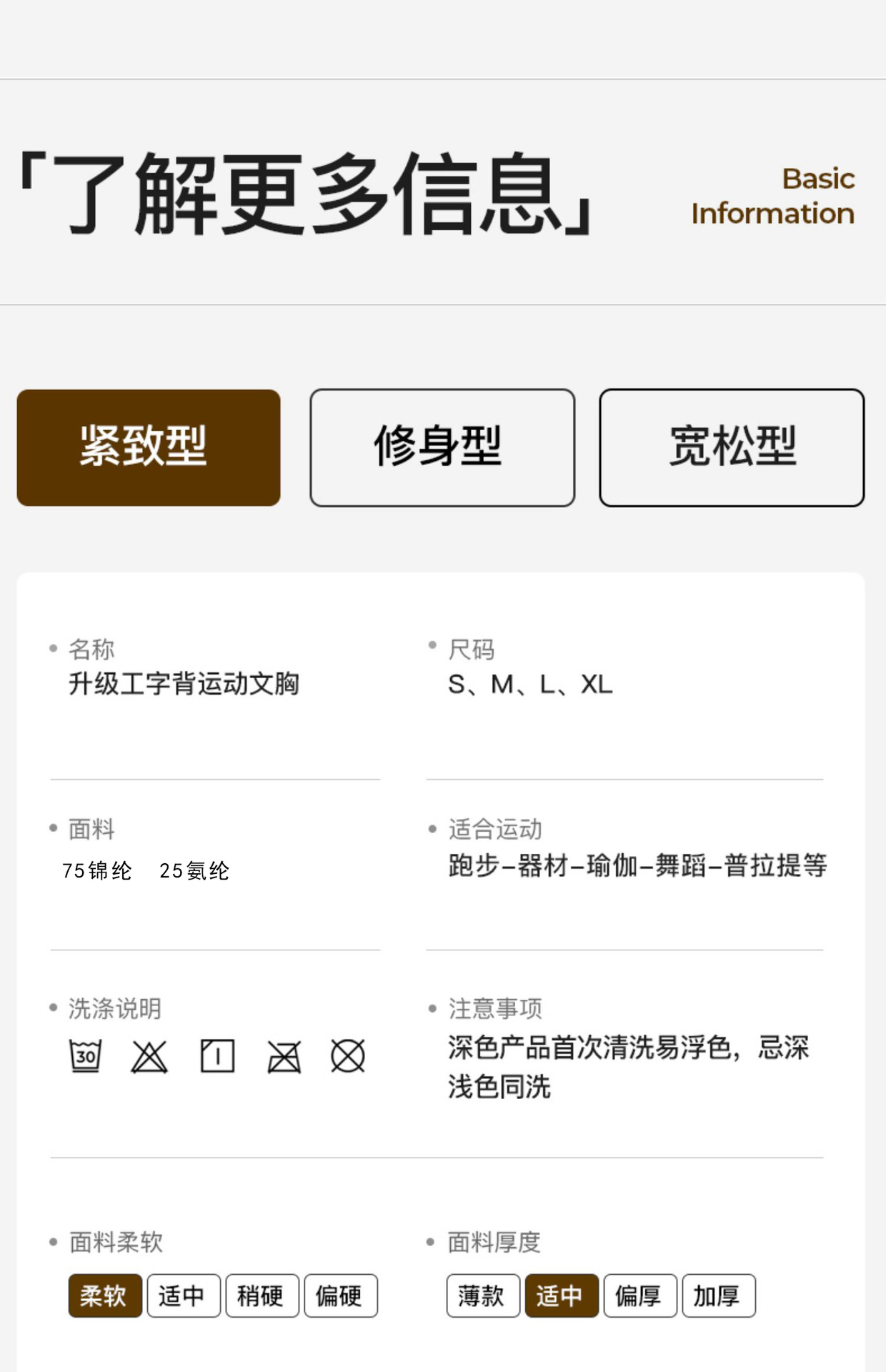Choose 偏厚 thickness option

tap(640, 1296)
